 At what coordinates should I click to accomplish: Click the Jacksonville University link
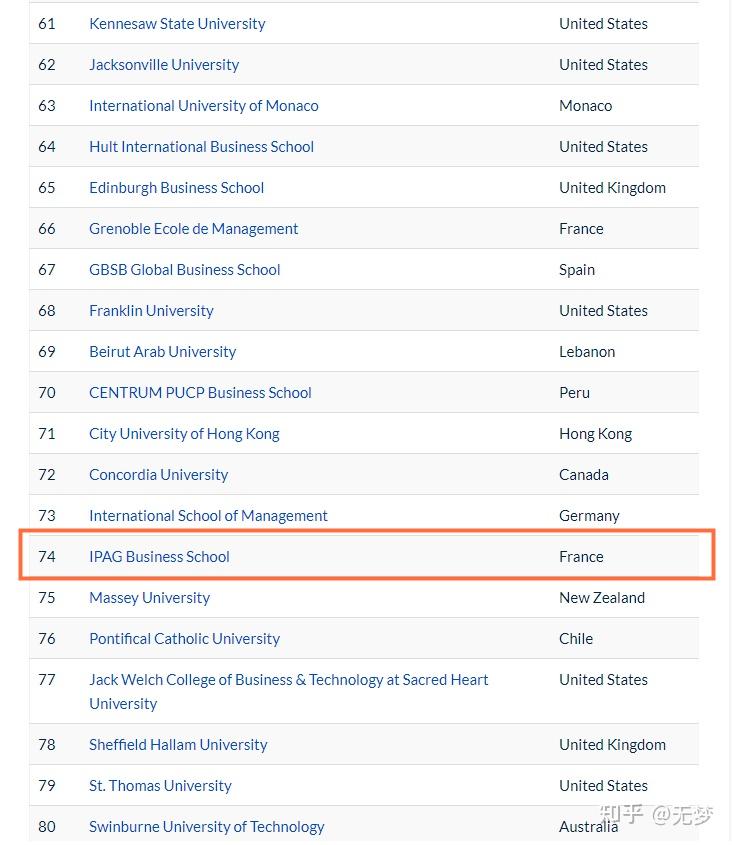[164, 64]
